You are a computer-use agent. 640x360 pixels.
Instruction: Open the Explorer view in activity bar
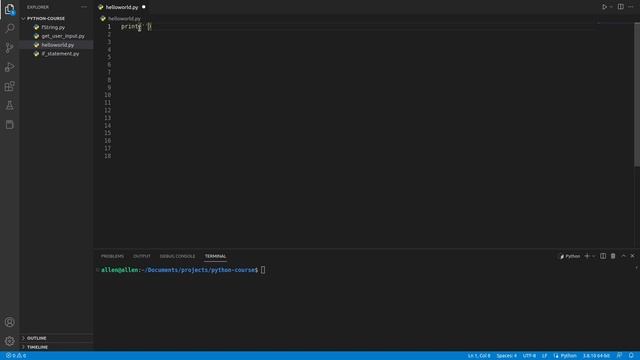click(x=9, y=9)
